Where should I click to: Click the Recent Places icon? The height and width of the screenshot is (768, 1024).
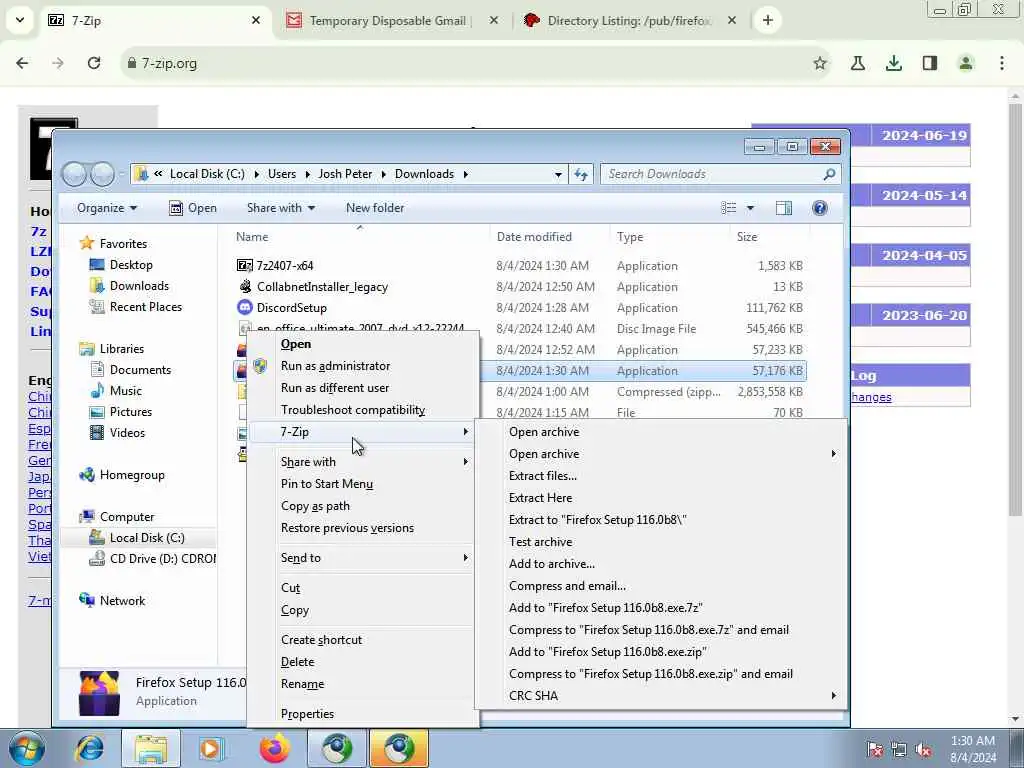coord(97,306)
